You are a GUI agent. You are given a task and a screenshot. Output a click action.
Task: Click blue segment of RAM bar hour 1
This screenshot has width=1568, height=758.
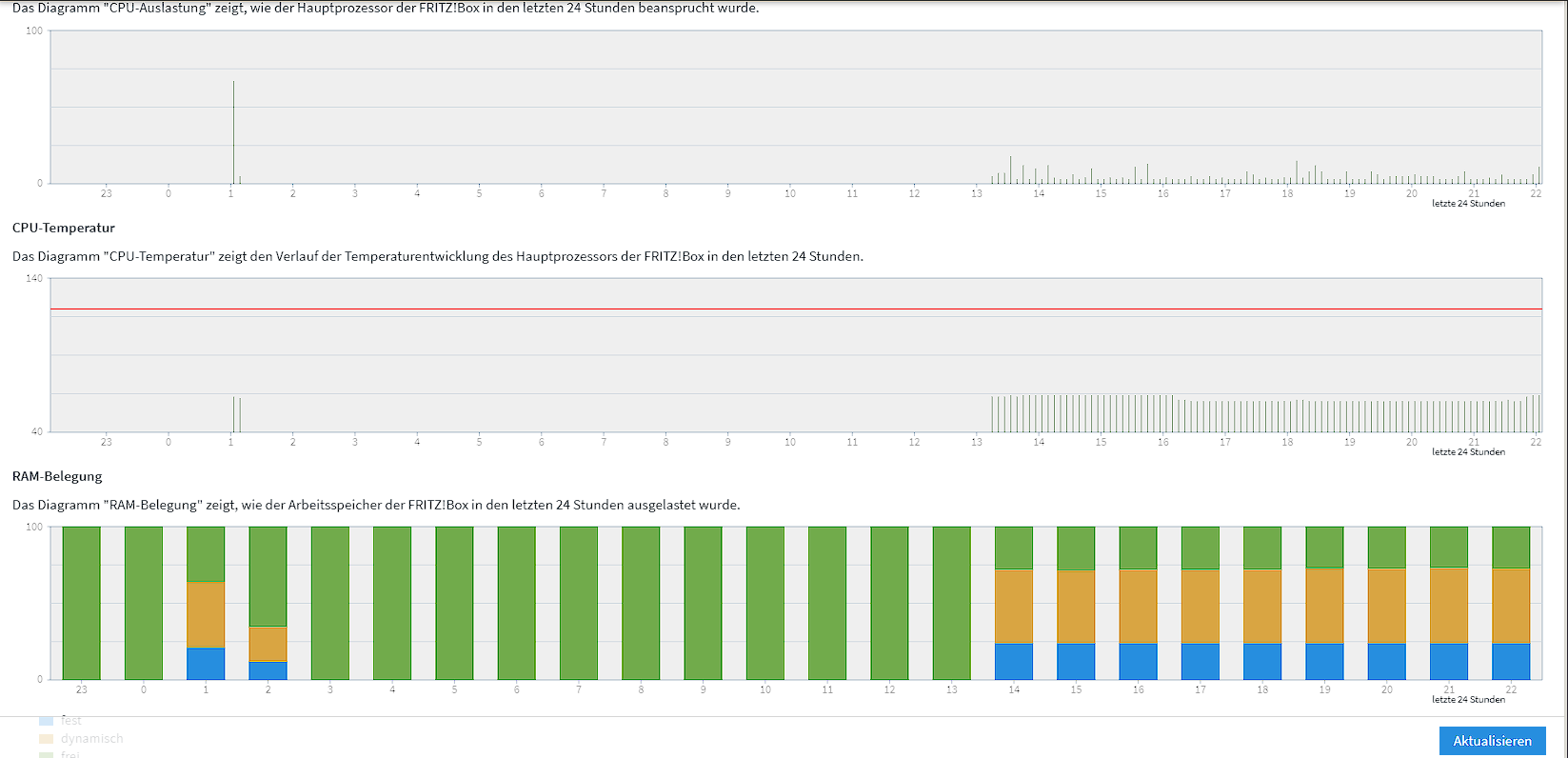pyautogui.click(x=206, y=664)
